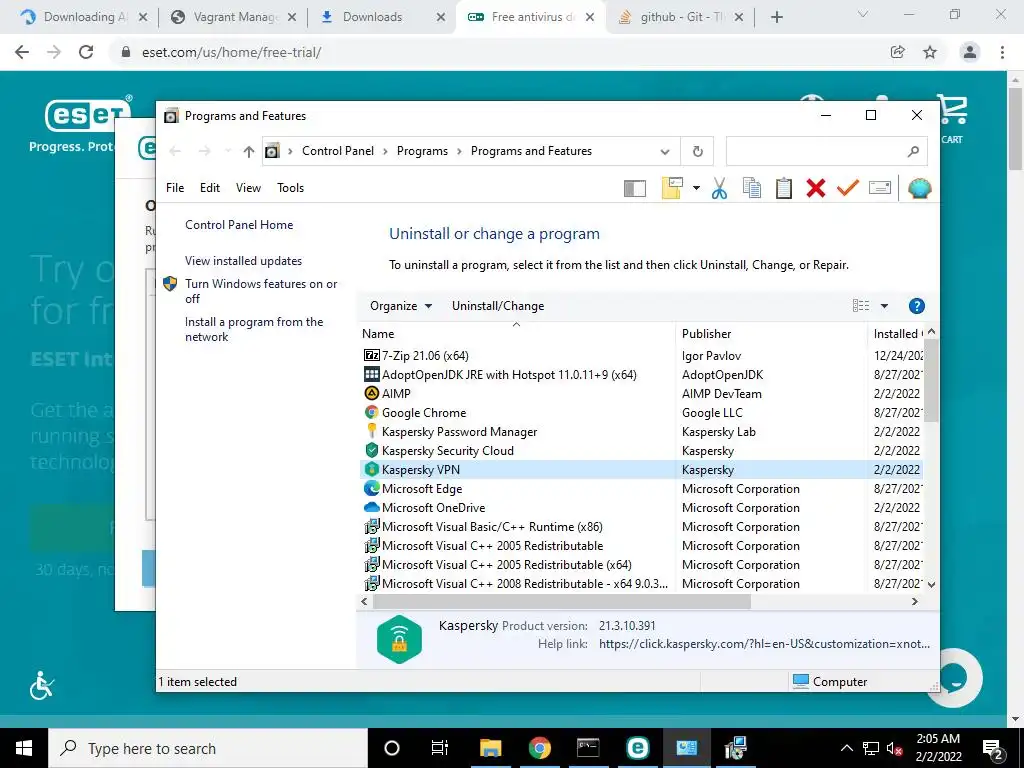Open the View menu
This screenshot has width=1024, height=768.
click(x=248, y=188)
